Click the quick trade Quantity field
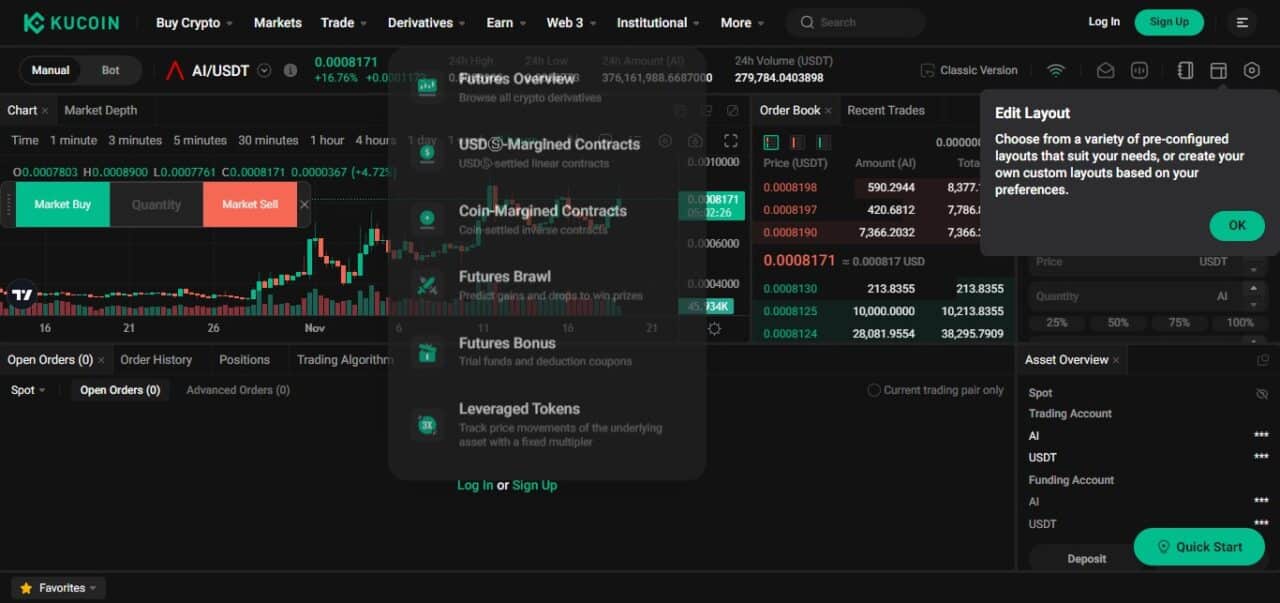 tap(156, 204)
